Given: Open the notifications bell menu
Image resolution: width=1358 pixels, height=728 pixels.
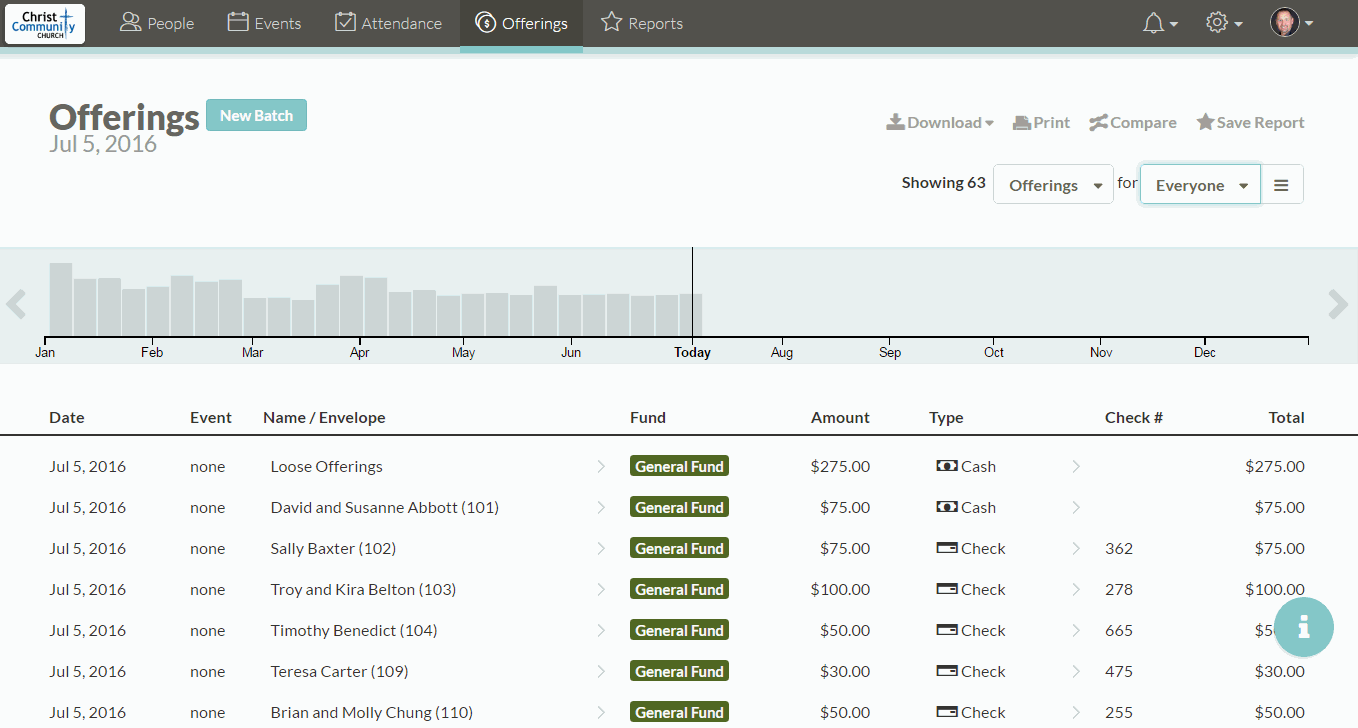Looking at the screenshot, I should 1159,23.
